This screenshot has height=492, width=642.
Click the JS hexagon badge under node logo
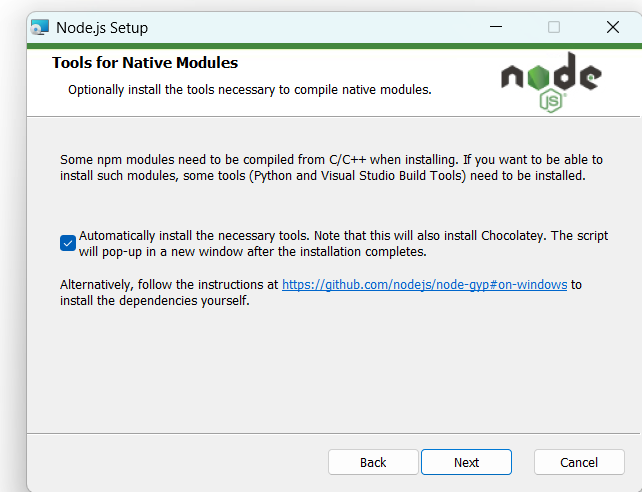coord(551,101)
